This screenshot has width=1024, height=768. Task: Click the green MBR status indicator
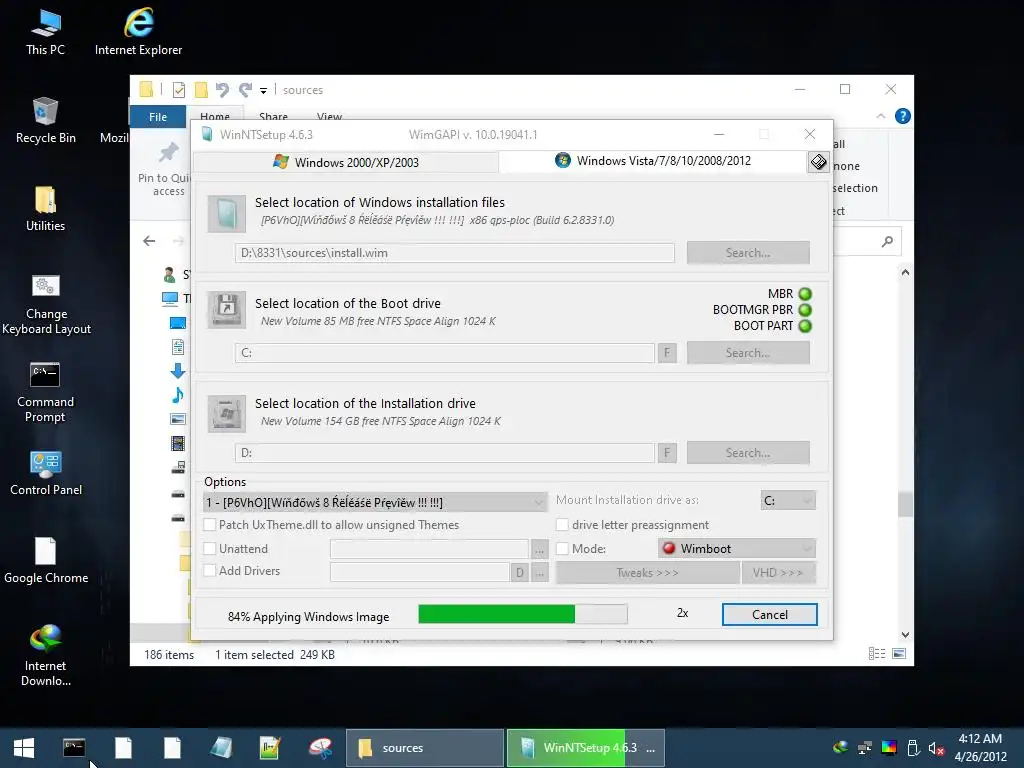(805, 294)
